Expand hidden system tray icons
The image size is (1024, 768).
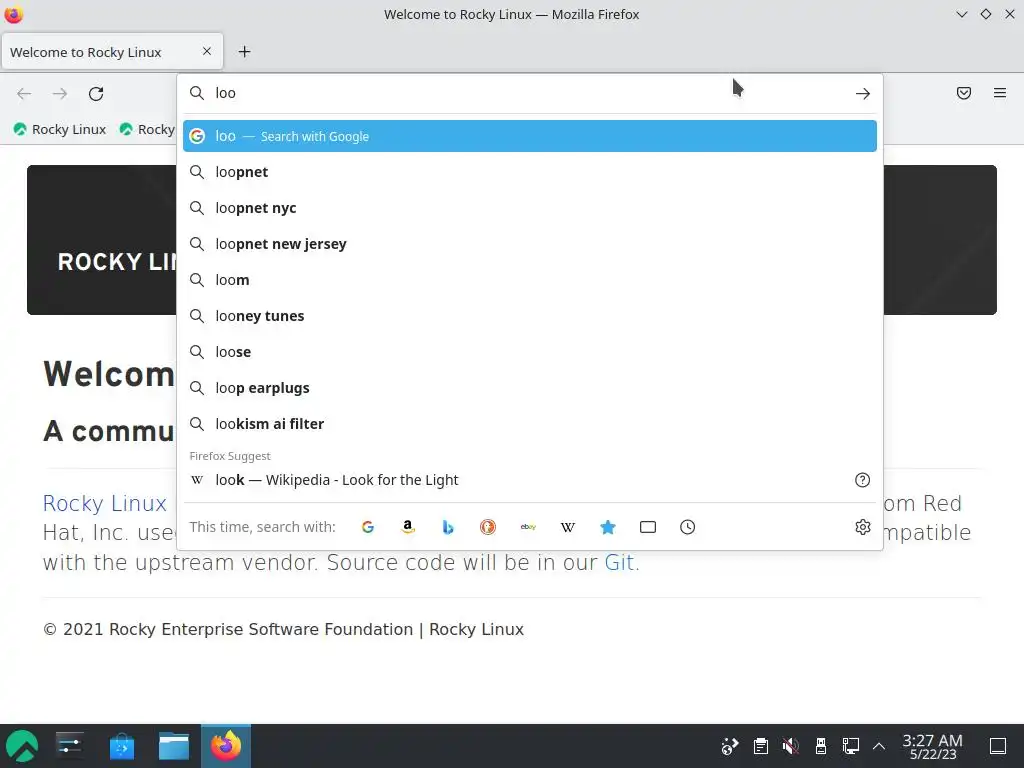(879, 746)
